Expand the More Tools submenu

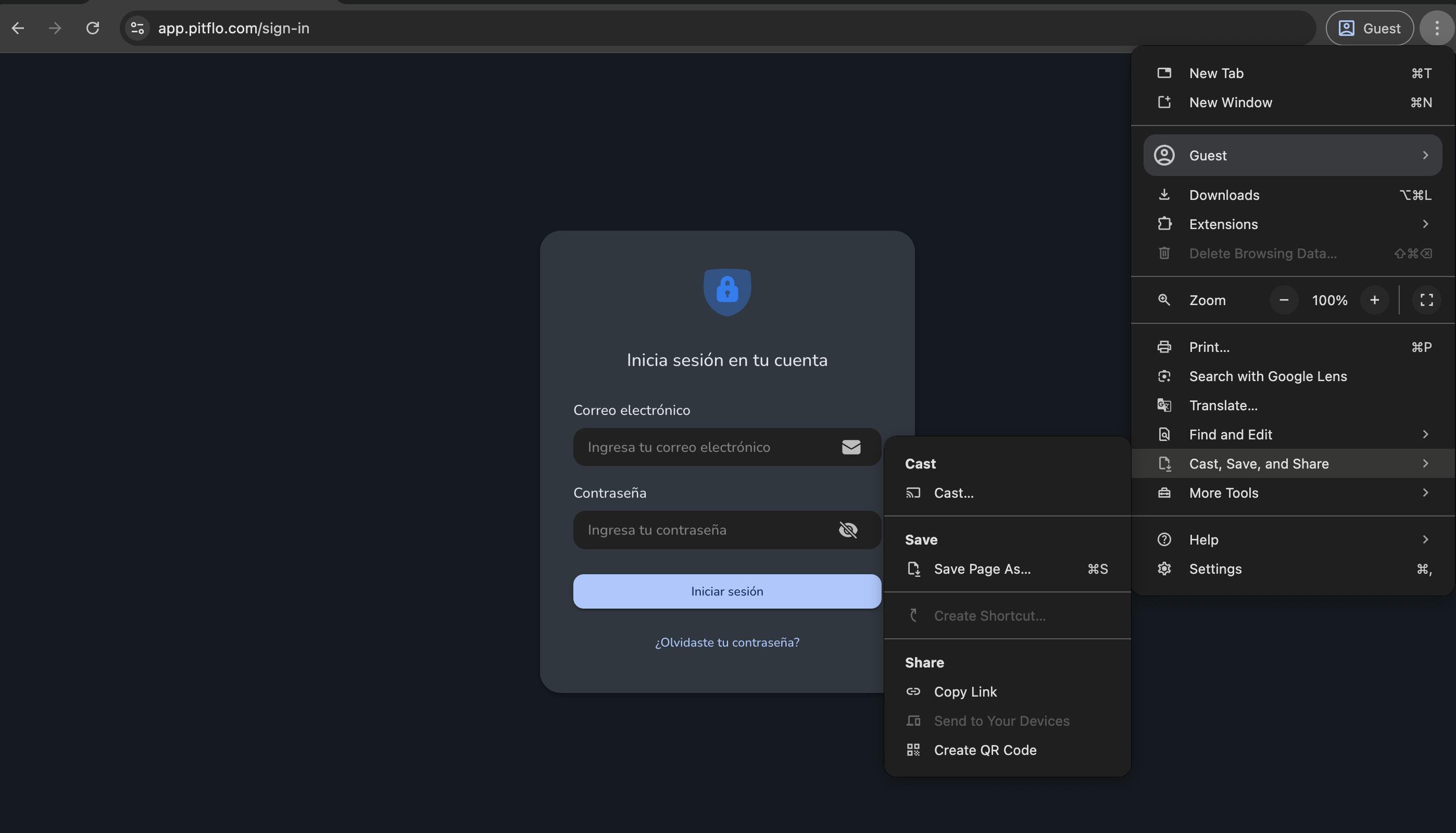pos(1292,493)
